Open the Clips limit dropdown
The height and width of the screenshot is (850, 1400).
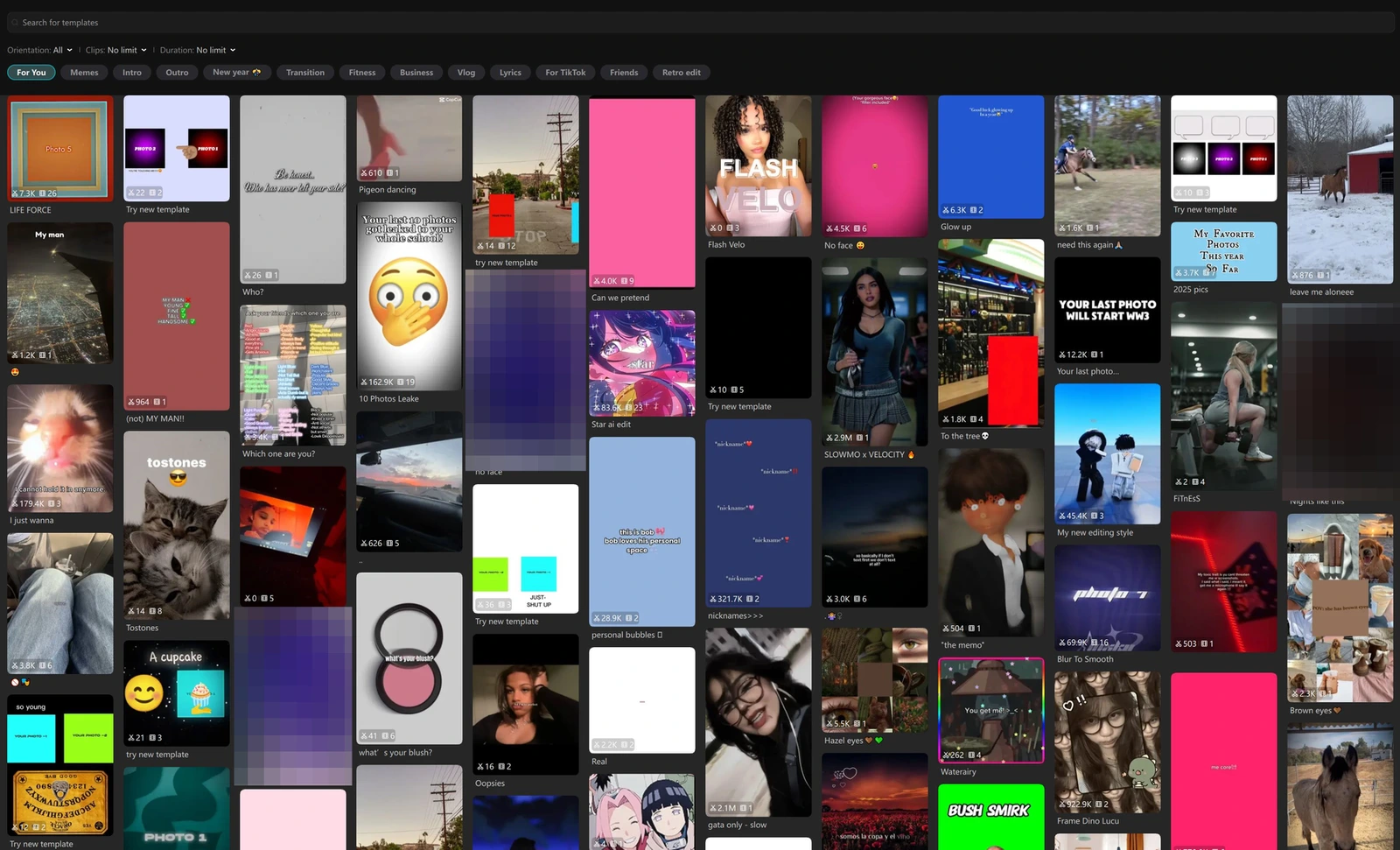(116, 50)
